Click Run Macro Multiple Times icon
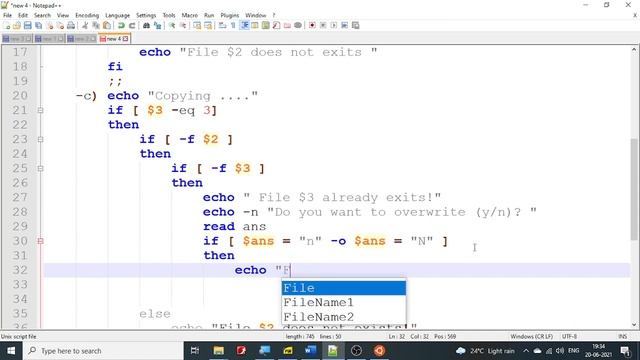 tap(344, 25)
